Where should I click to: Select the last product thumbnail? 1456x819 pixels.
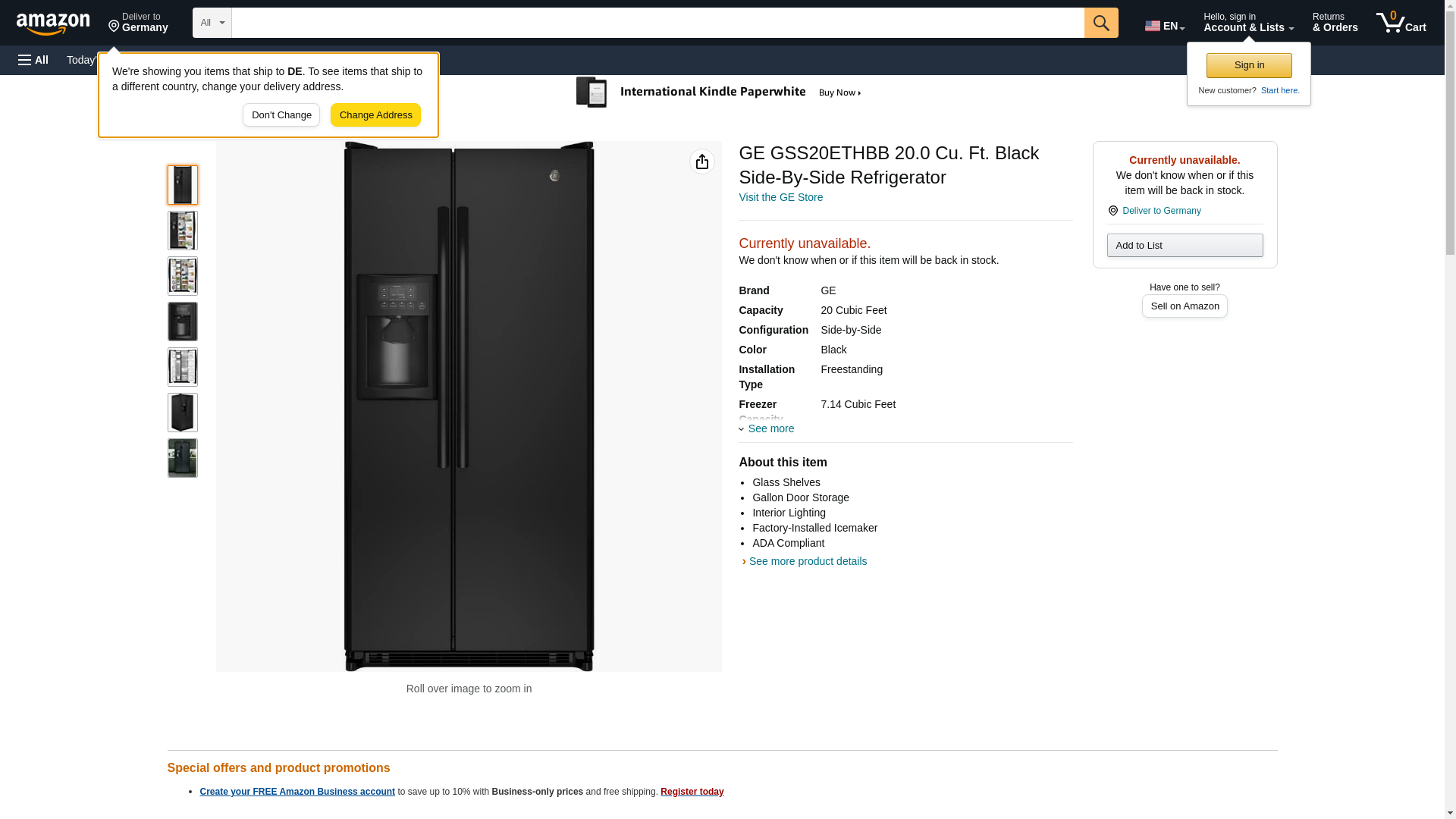pos(182,458)
